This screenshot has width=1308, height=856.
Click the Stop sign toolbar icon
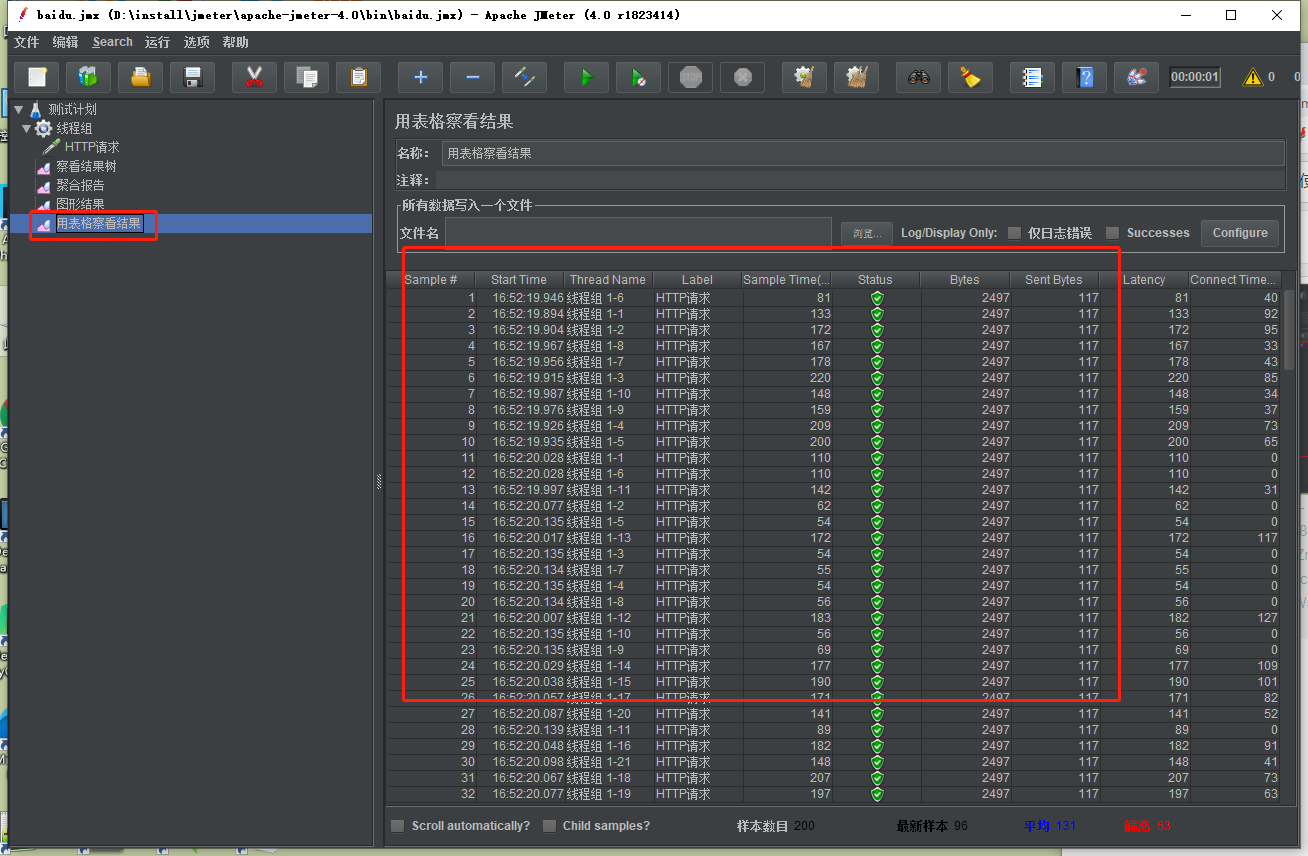(690, 77)
